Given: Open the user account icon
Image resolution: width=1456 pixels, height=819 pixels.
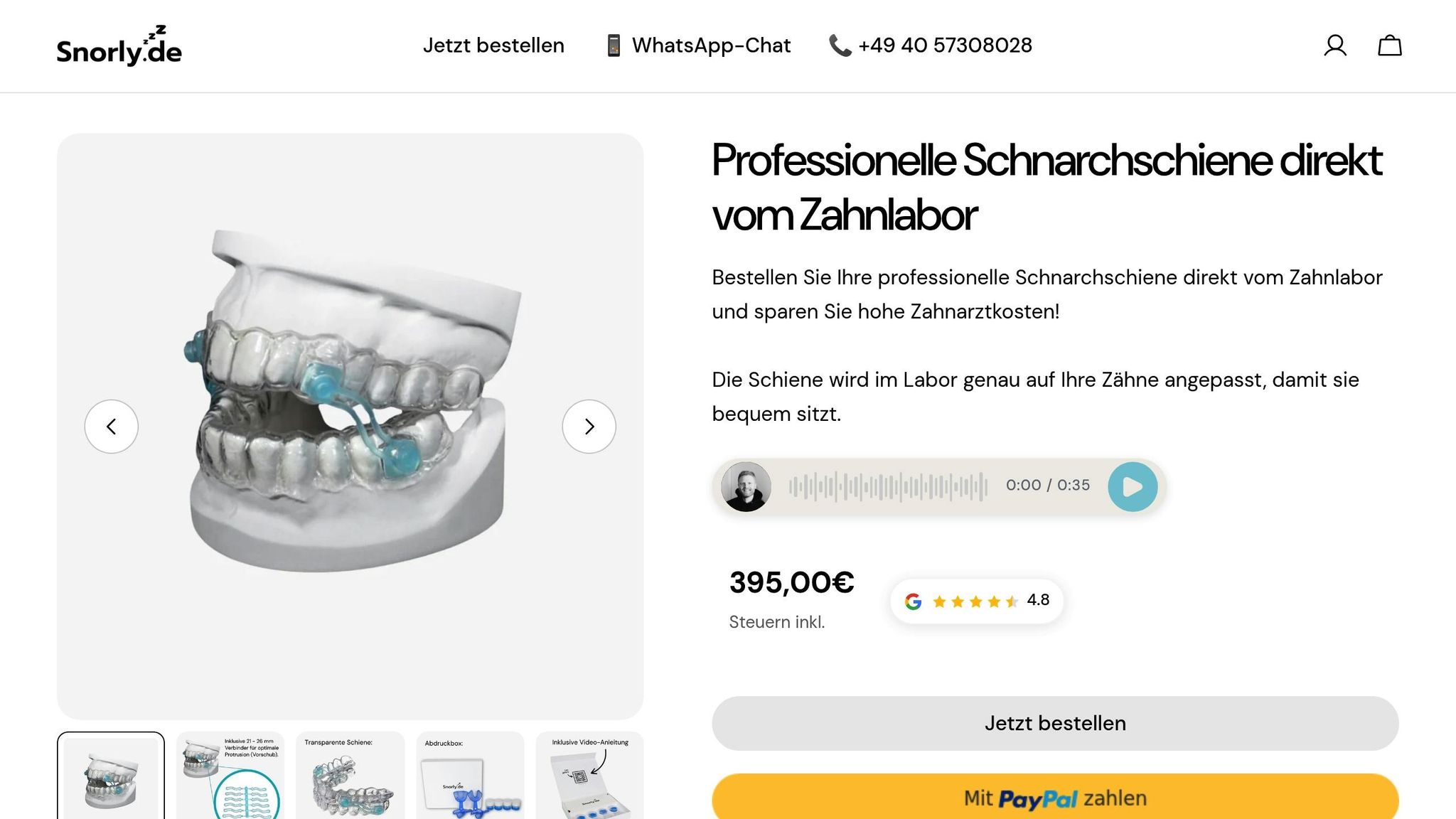Looking at the screenshot, I should pos(1335,46).
